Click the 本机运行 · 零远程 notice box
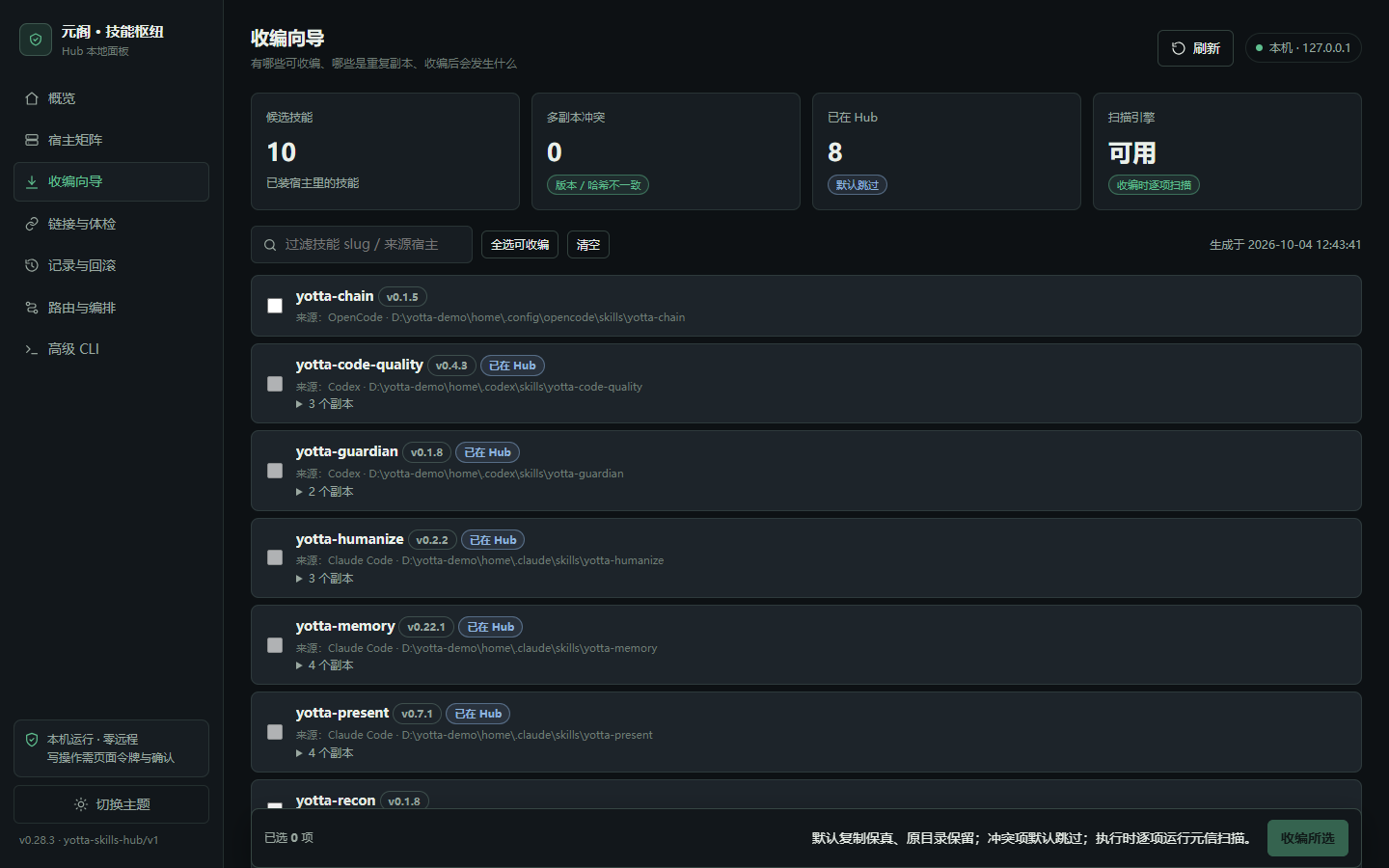 [x=111, y=748]
